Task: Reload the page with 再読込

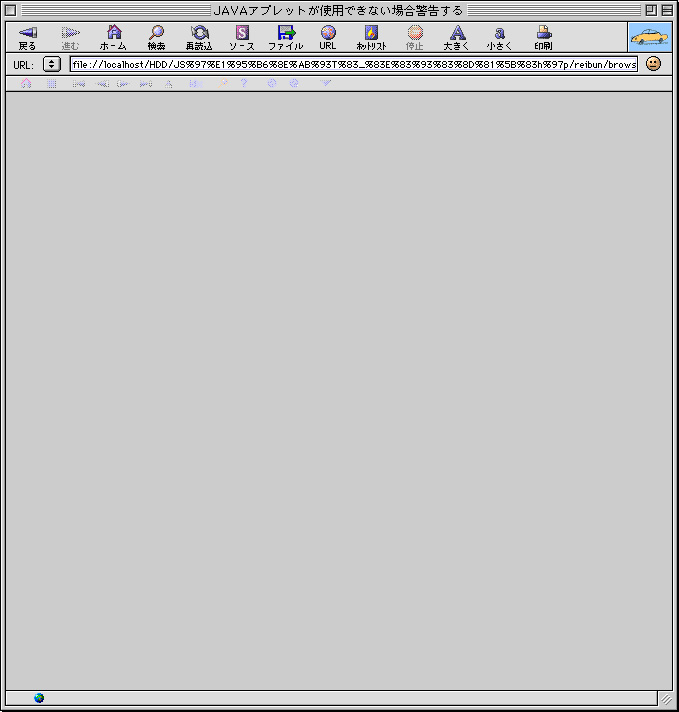Action: 199,38
